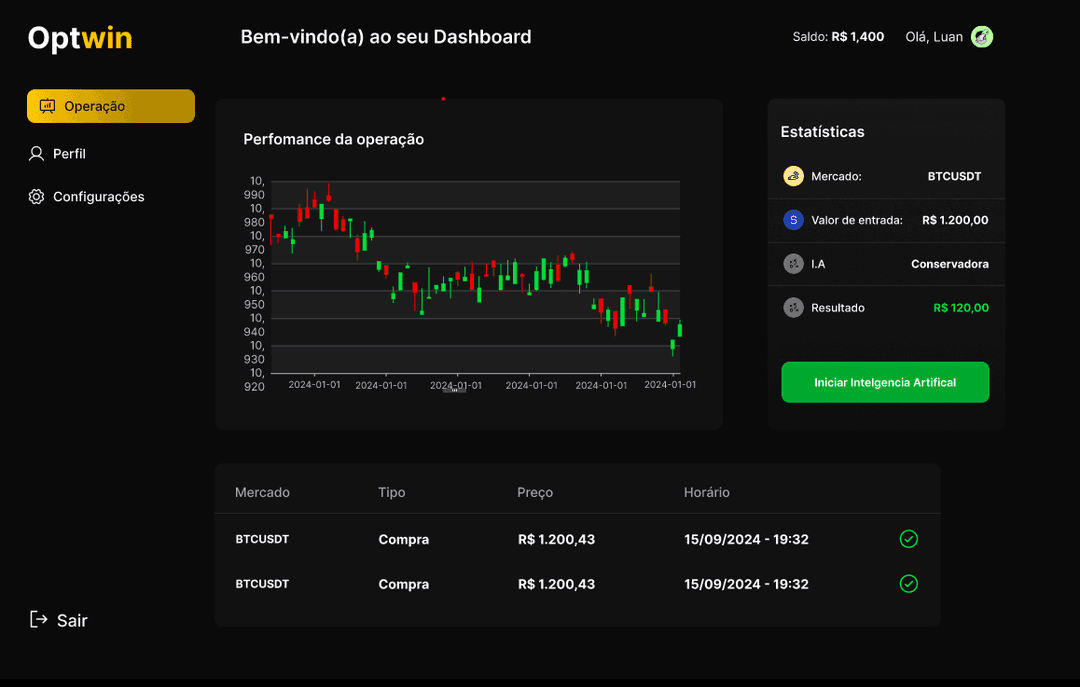This screenshot has width=1080, height=687.
Task: Click the Mercado coin icon in Estatísticas
Action: (793, 177)
